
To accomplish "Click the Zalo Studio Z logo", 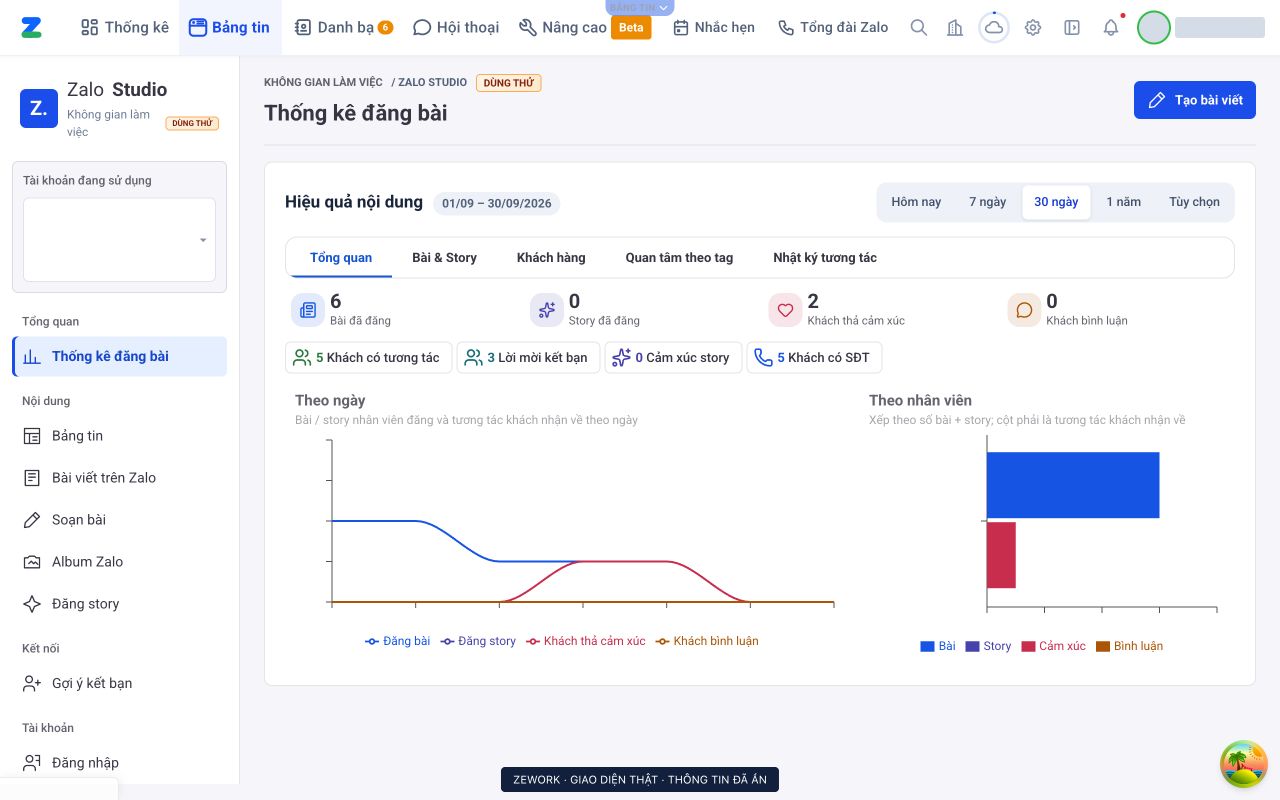I will [x=39, y=108].
